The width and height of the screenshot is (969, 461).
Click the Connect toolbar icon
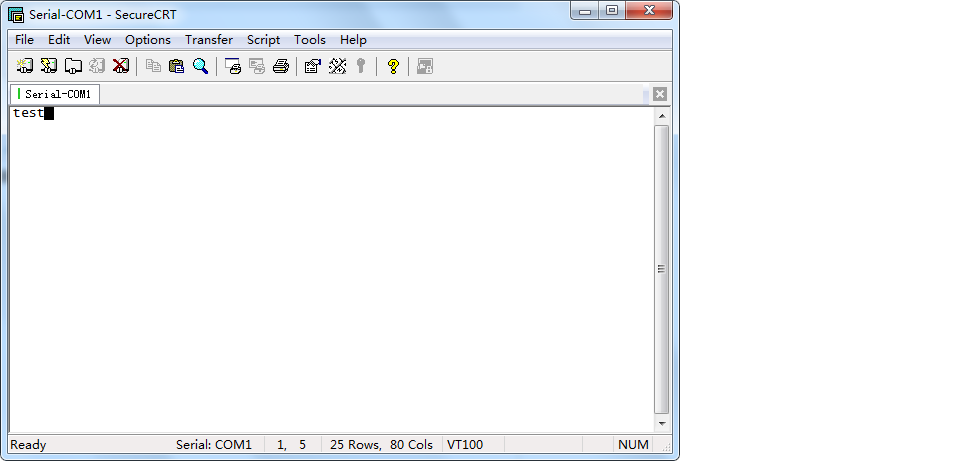coord(25,66)
